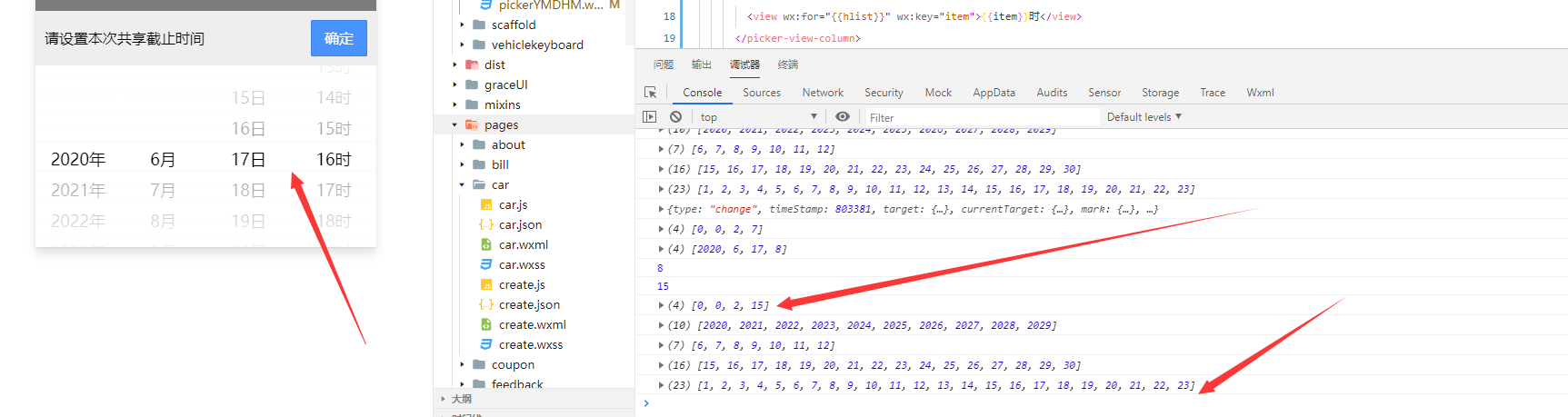This screenshot has width=1568, height=417.
Task: Click the car.wxss file icon
Action: tap(486, 264)
